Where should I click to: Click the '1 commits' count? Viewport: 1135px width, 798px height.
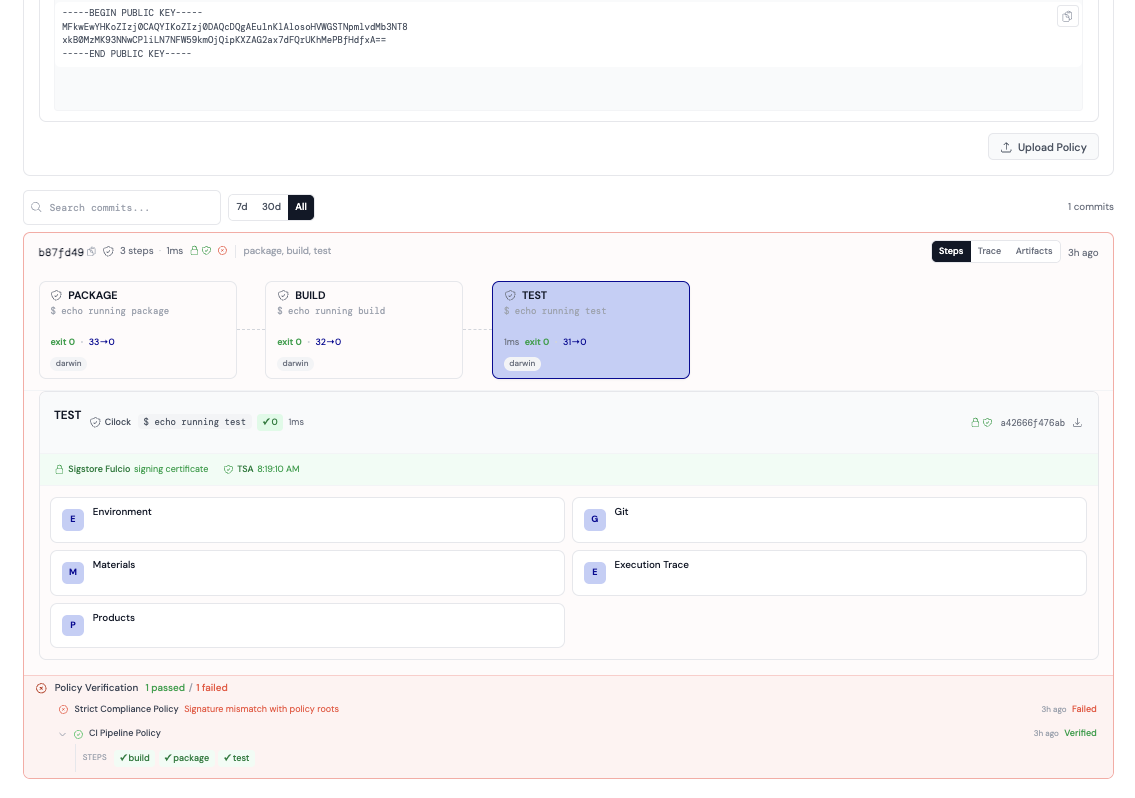pos(1090,207)
